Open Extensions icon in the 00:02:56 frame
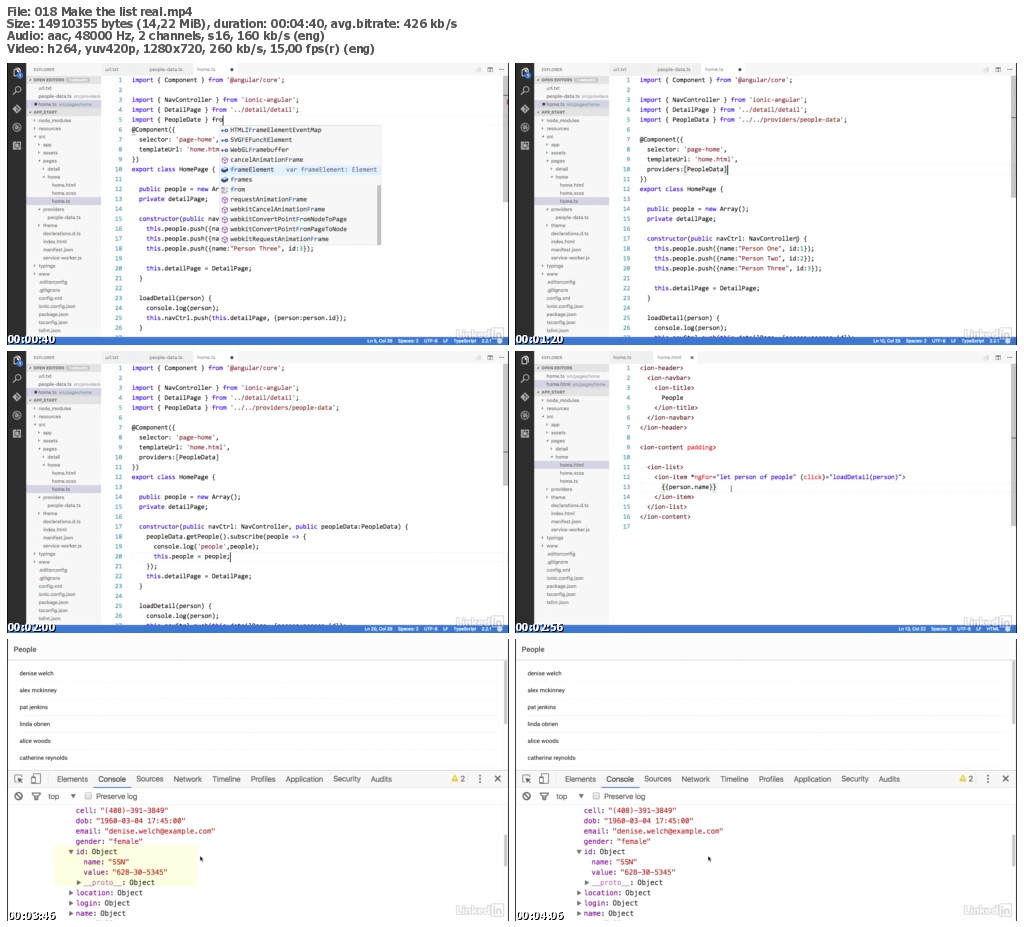The height and width of the screenshot is (927, 1024). click(x=525, y=433)
